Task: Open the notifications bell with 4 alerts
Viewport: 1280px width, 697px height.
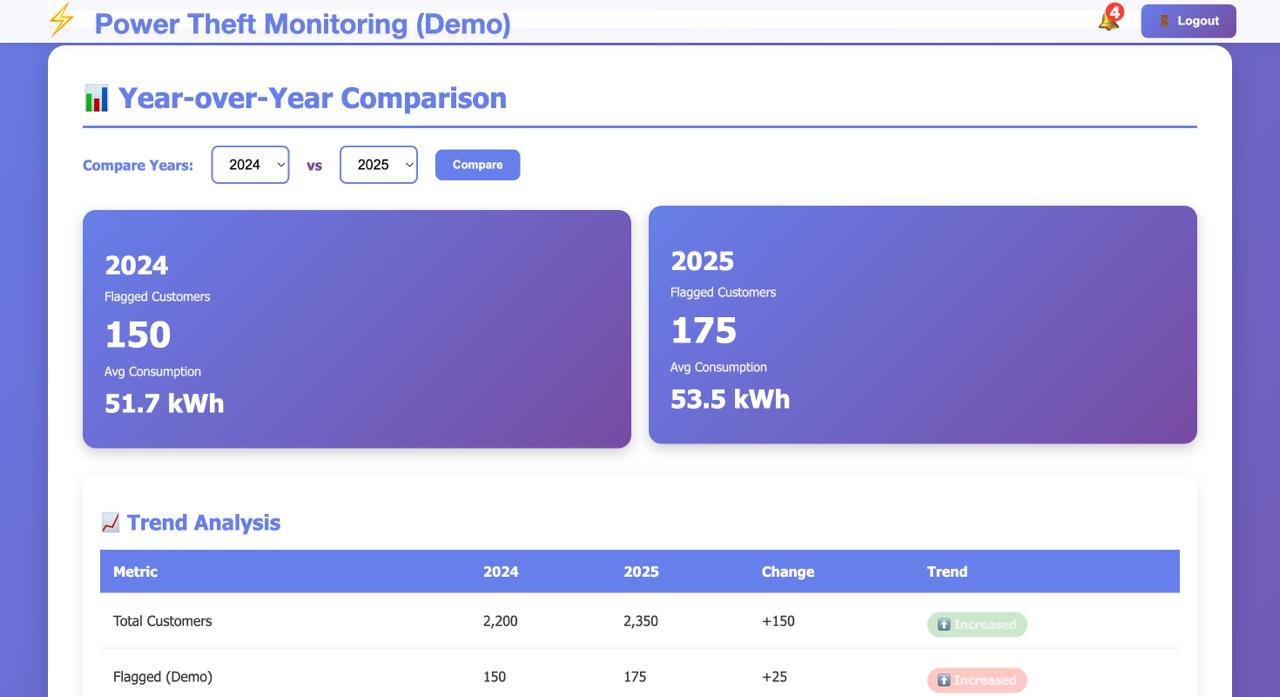Action: (x=1109, y=19)
